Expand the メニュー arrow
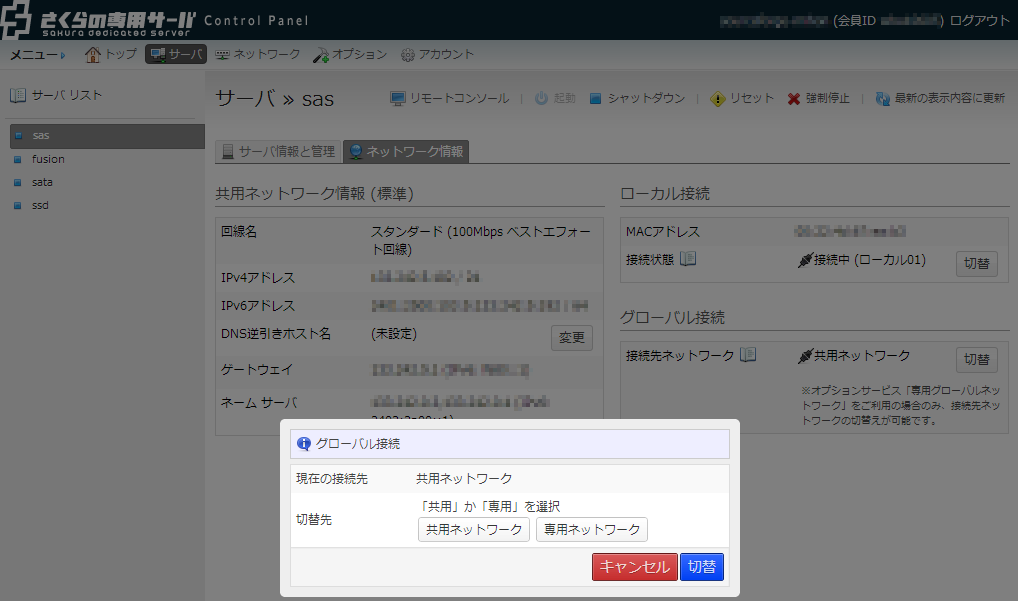Viewport: 1018px width, 601px height. pyautogui.click(x=62, y=54)
